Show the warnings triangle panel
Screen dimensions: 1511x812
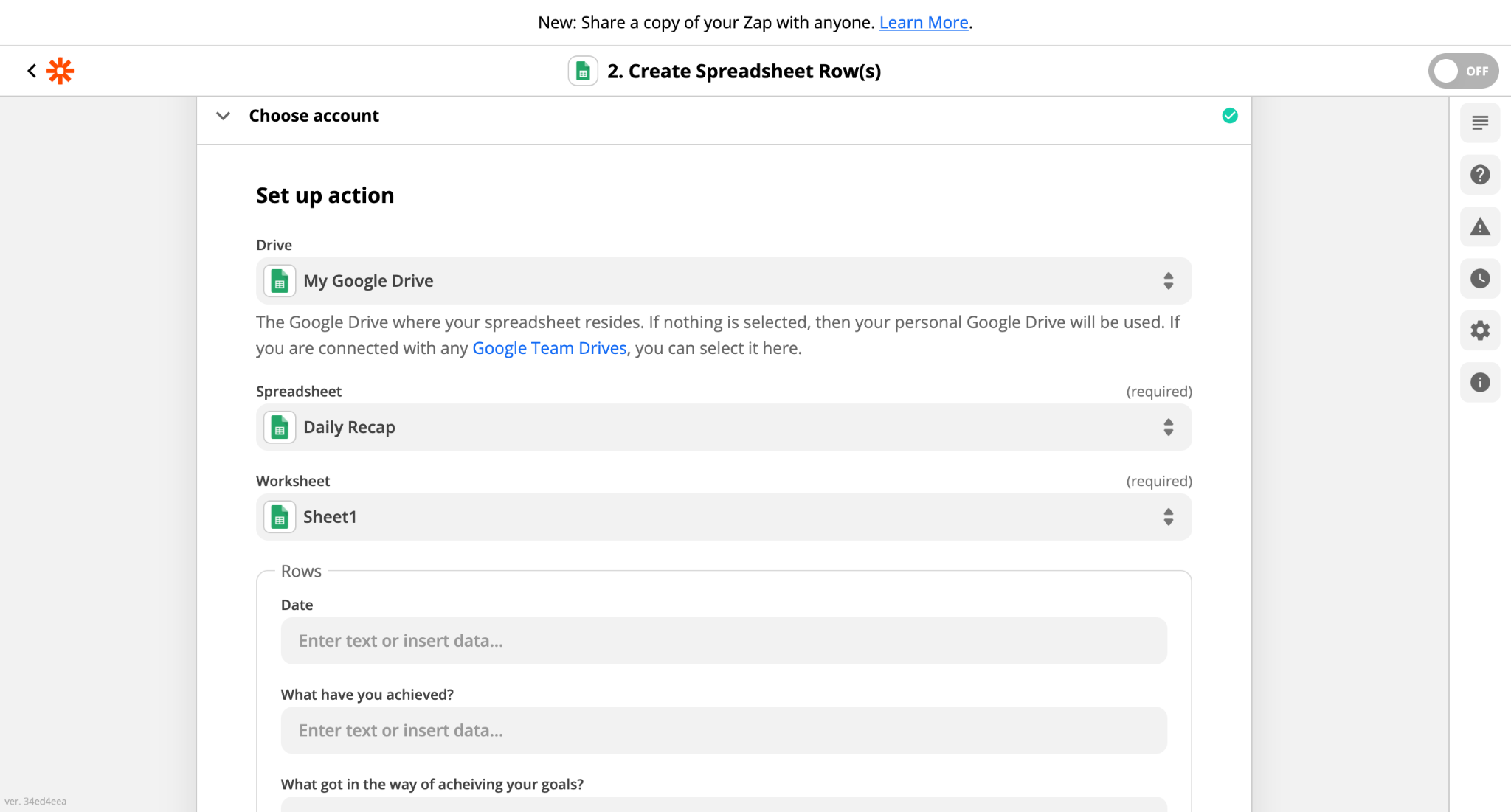[1480, 226]
